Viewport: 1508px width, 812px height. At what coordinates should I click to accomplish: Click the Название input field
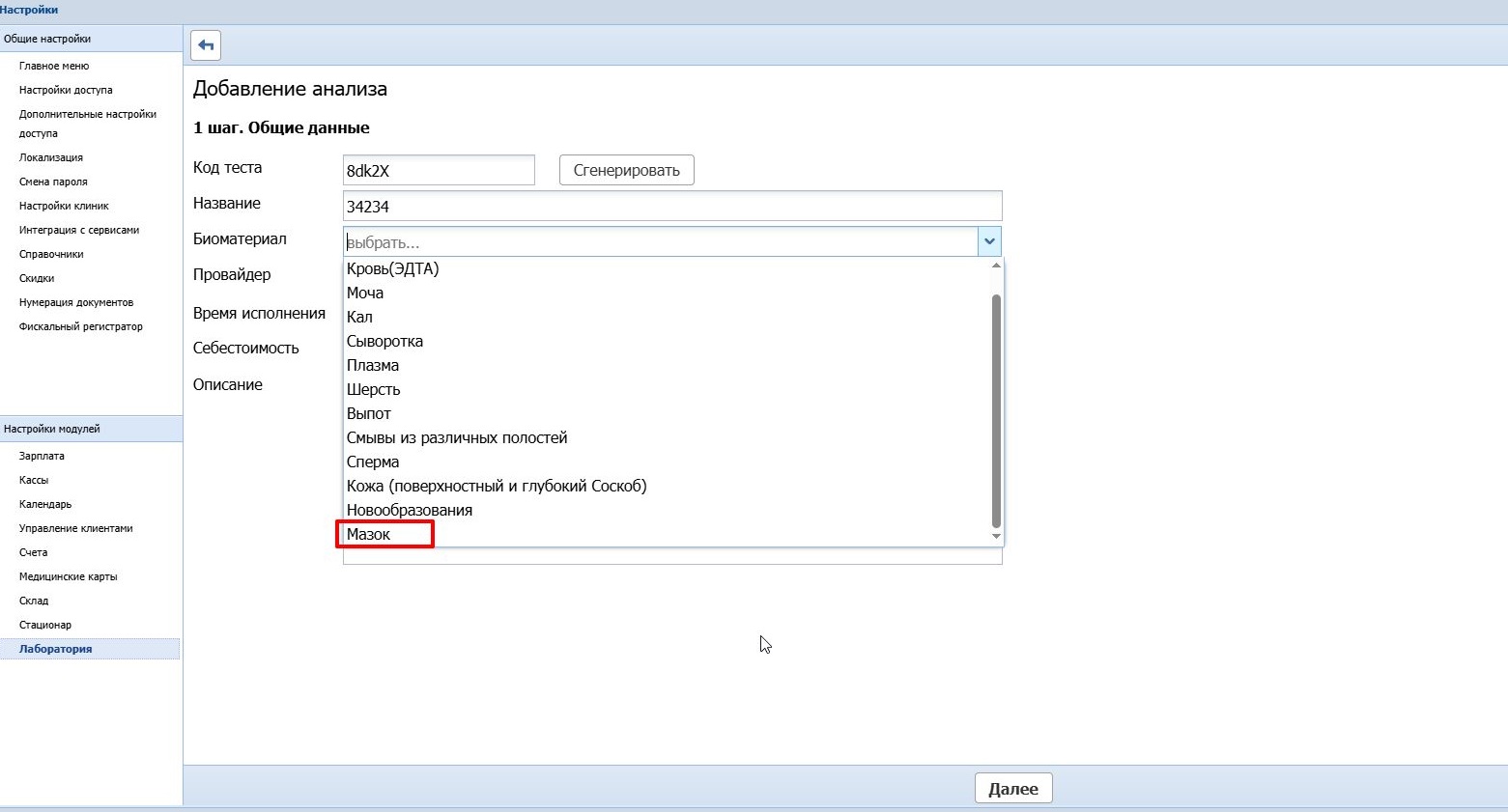671,206
